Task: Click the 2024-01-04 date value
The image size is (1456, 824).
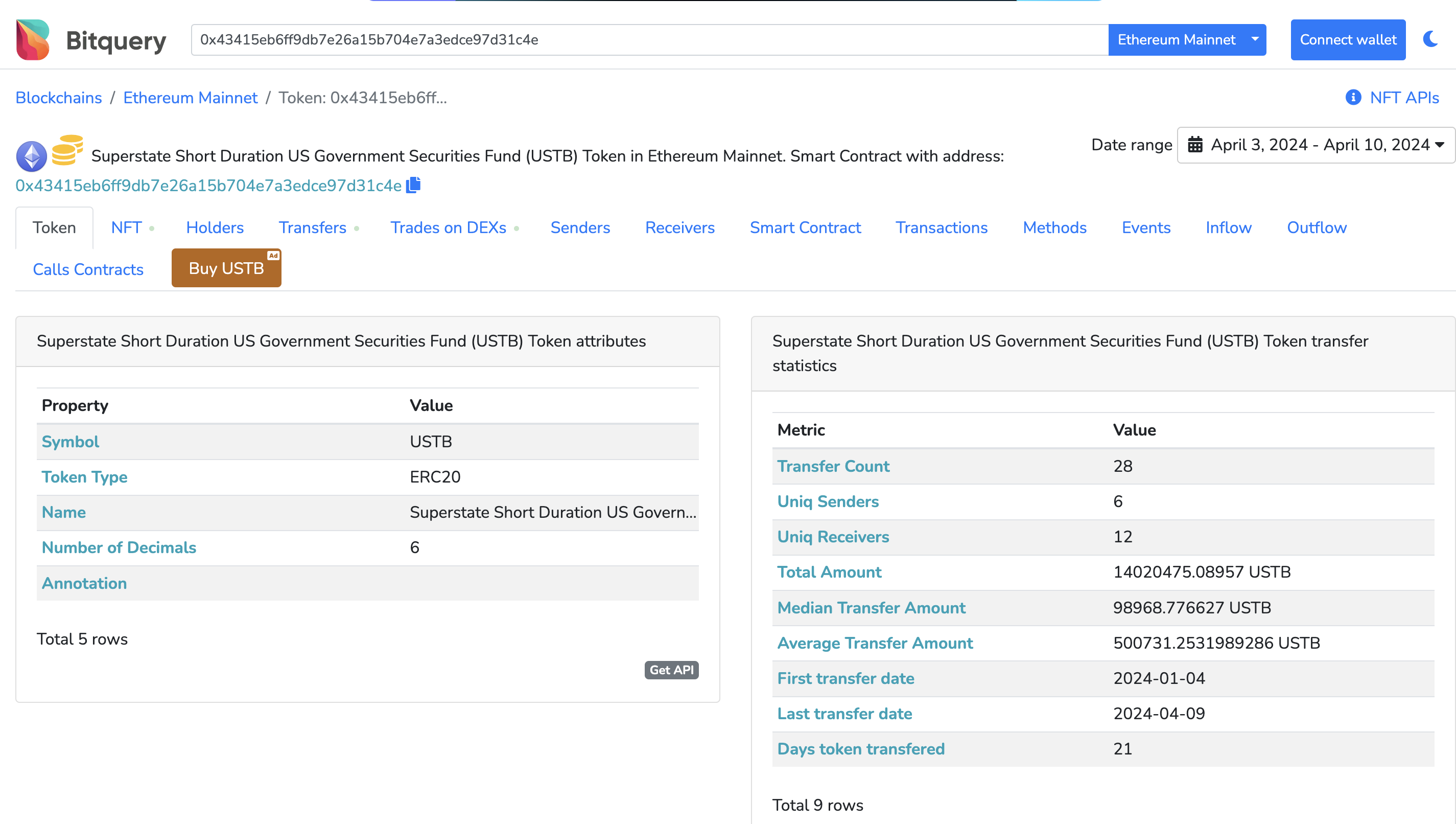Action: pos(1159,678)
